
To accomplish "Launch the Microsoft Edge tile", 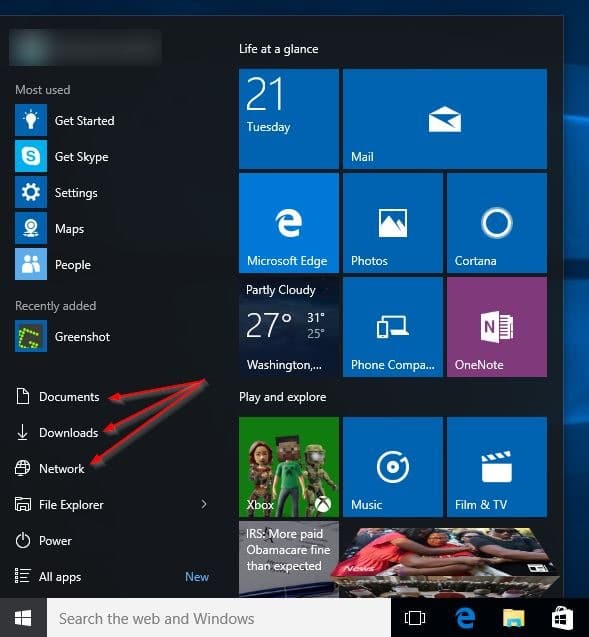I will point(289,223).
